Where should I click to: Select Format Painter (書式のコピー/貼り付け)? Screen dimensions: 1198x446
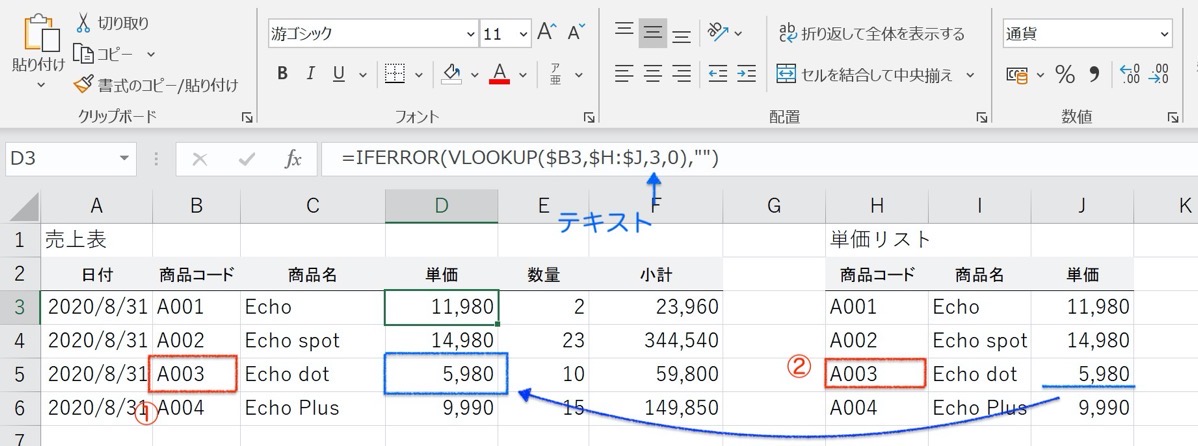pyautogui.click(x=157, y=85)
